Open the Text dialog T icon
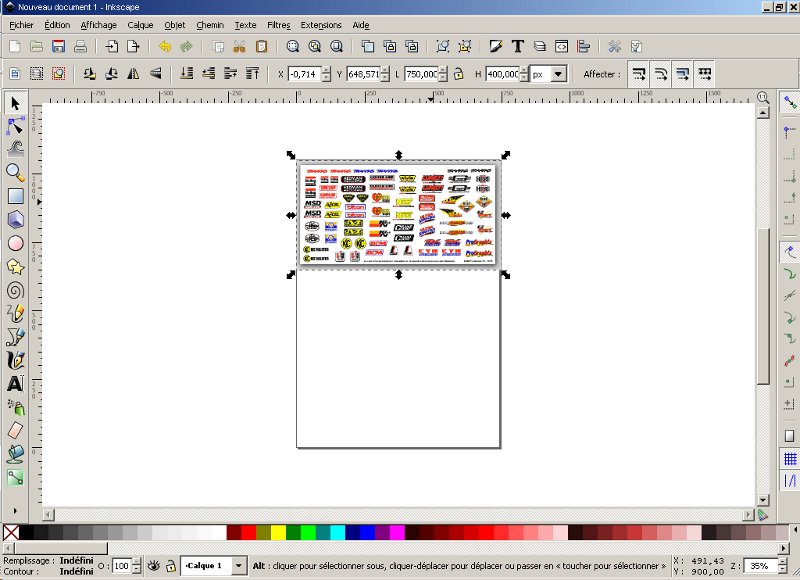Viewport: 800px width, 580px height. [517, 46]
